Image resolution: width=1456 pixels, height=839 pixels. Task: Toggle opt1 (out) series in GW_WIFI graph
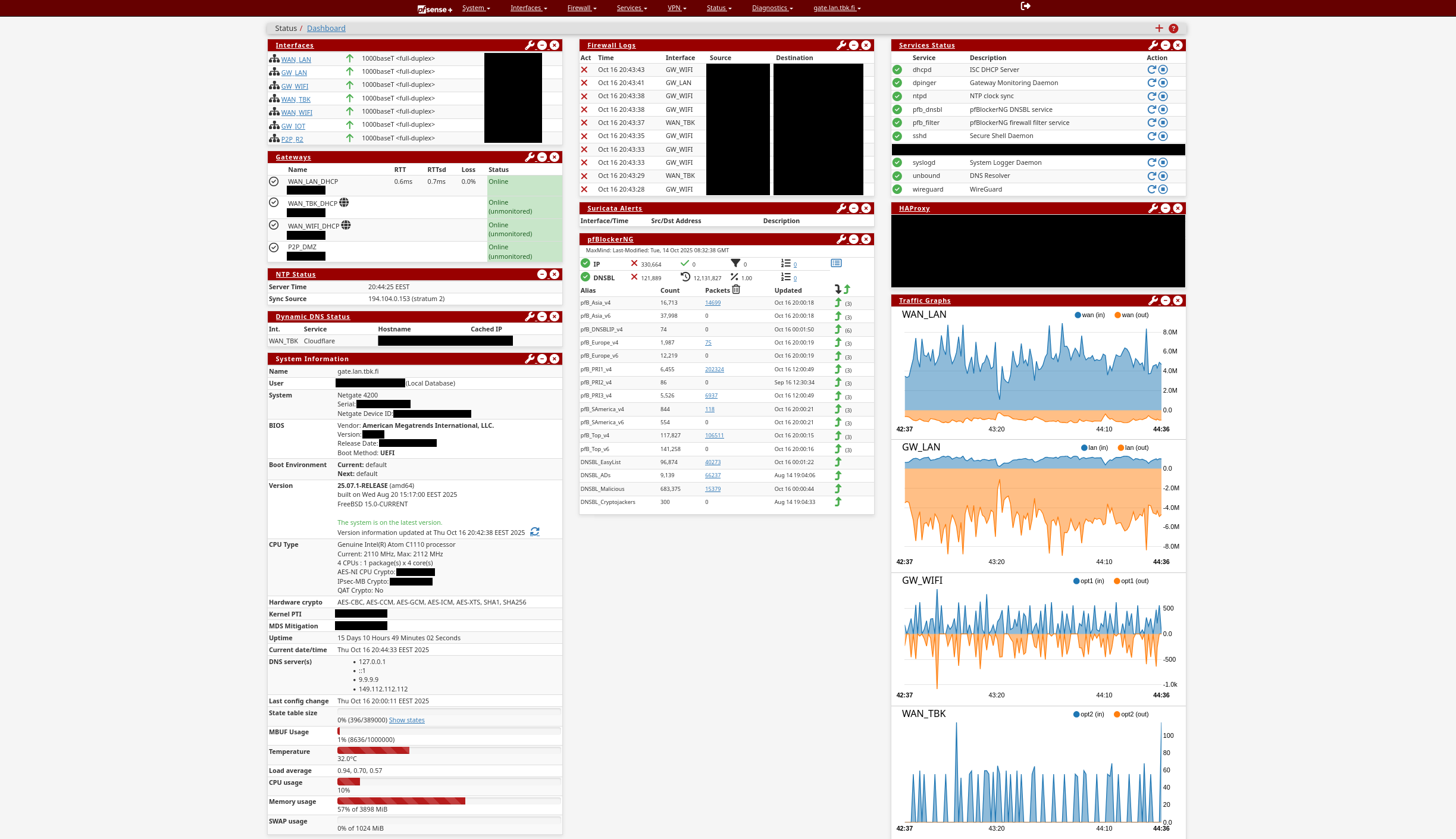pyautogui.click(x=1132, y=581)
